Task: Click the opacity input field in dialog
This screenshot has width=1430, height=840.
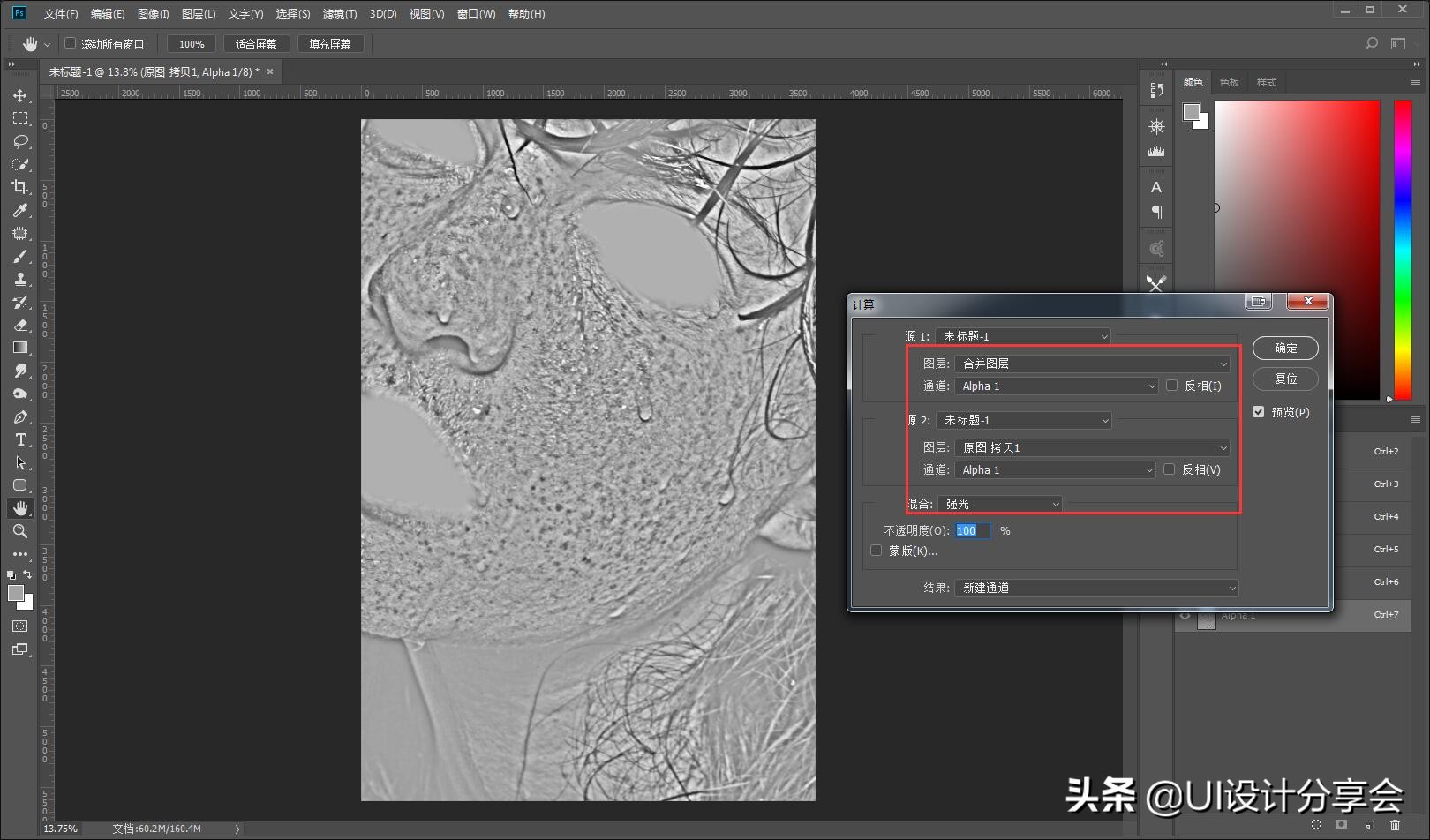Action: coord(972,530)
